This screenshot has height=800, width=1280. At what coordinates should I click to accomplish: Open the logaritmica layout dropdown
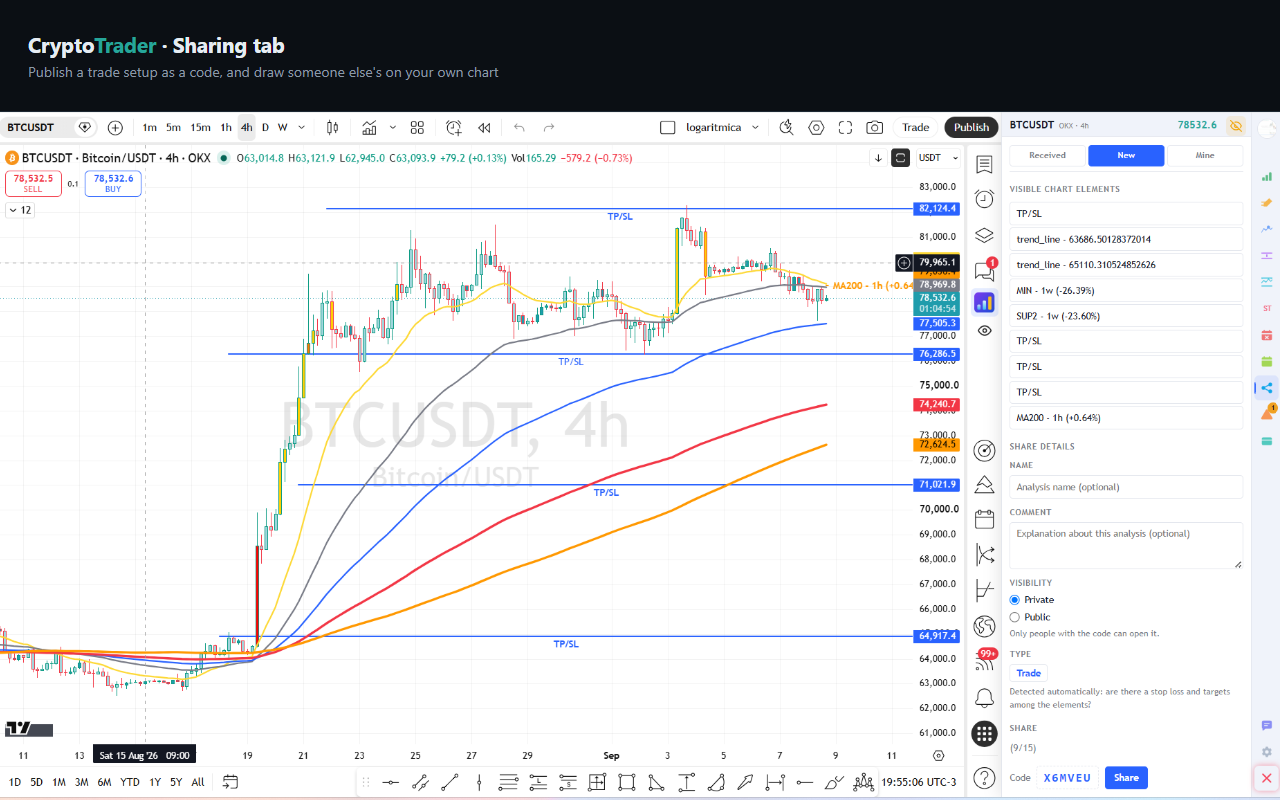[x=755, y=127]
